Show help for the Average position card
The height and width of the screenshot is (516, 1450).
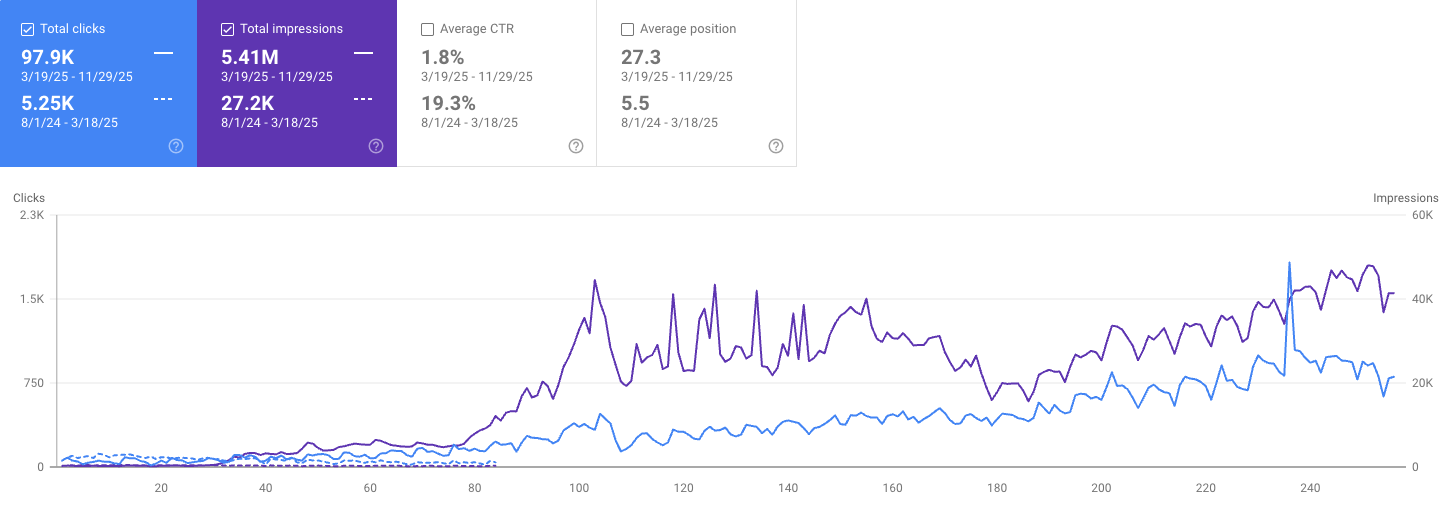click(x=776, y=146)
